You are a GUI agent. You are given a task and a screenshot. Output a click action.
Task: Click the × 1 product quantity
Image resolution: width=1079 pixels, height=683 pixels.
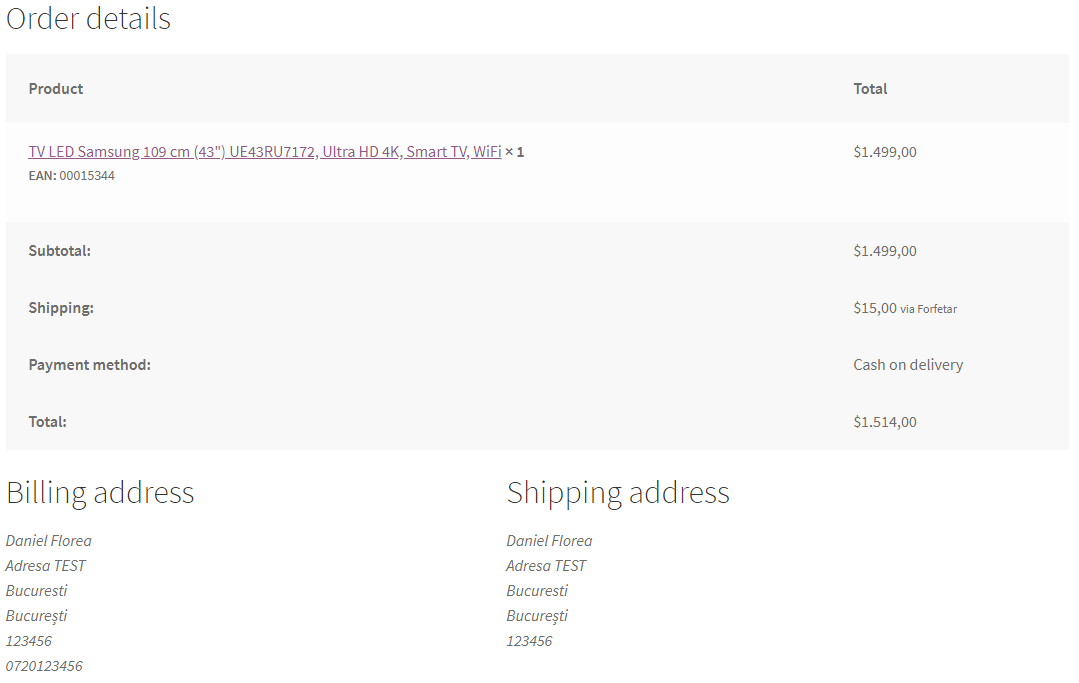click(x=514, y=152)
